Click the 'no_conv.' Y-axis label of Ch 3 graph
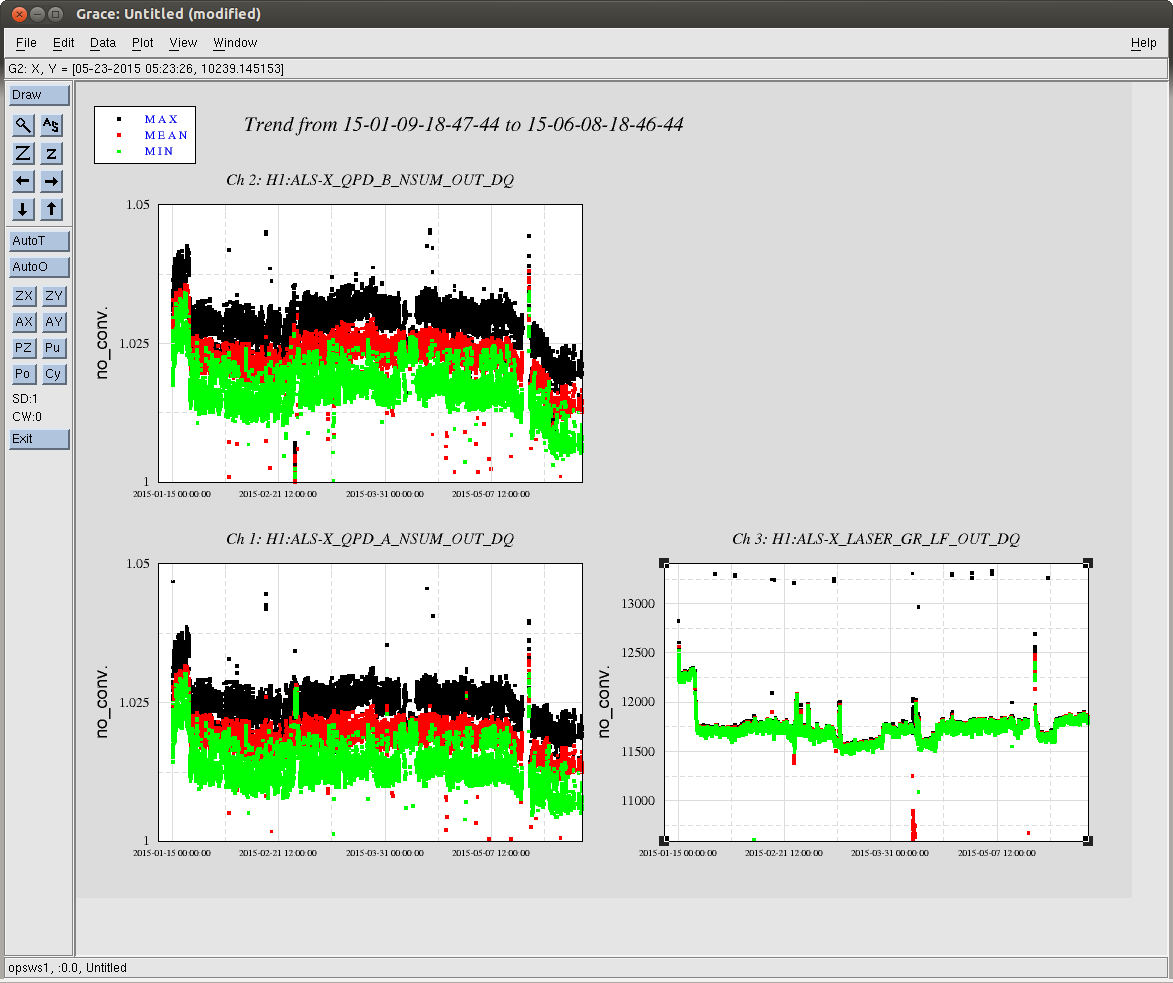1173x983 pixels. coord(604,702)
